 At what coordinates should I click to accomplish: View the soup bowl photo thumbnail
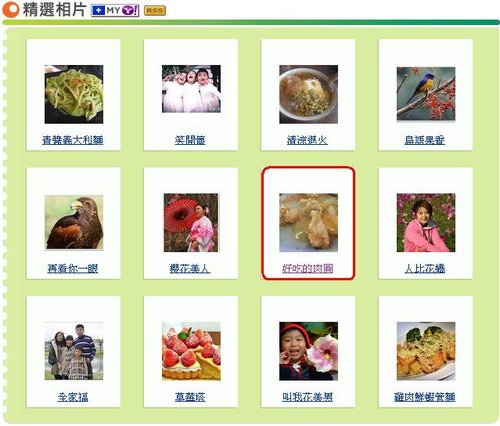click(308, 94)
